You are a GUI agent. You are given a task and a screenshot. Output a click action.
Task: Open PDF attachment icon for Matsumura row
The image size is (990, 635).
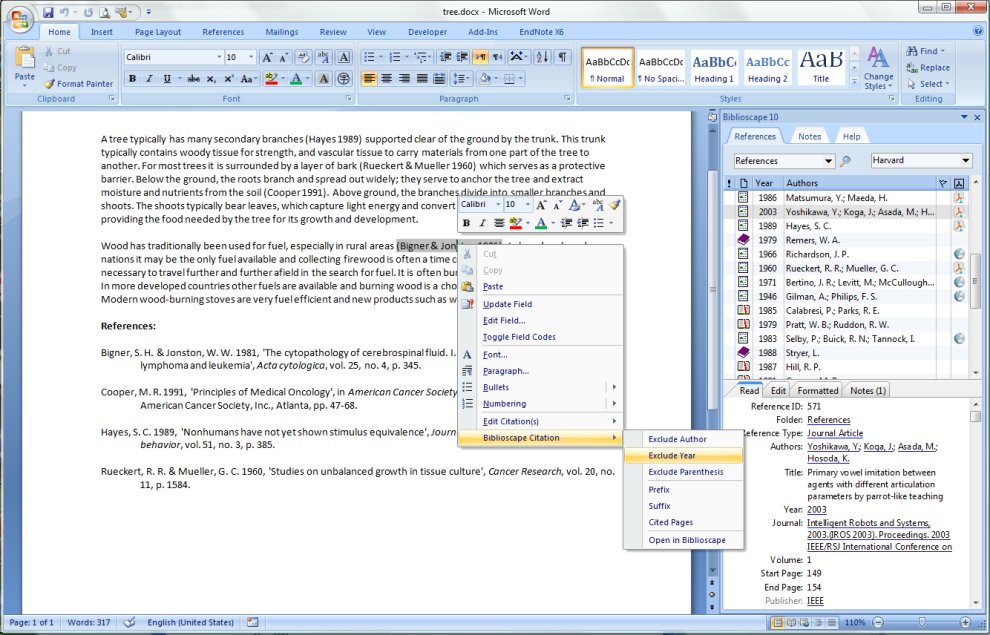tap(959, 198)
